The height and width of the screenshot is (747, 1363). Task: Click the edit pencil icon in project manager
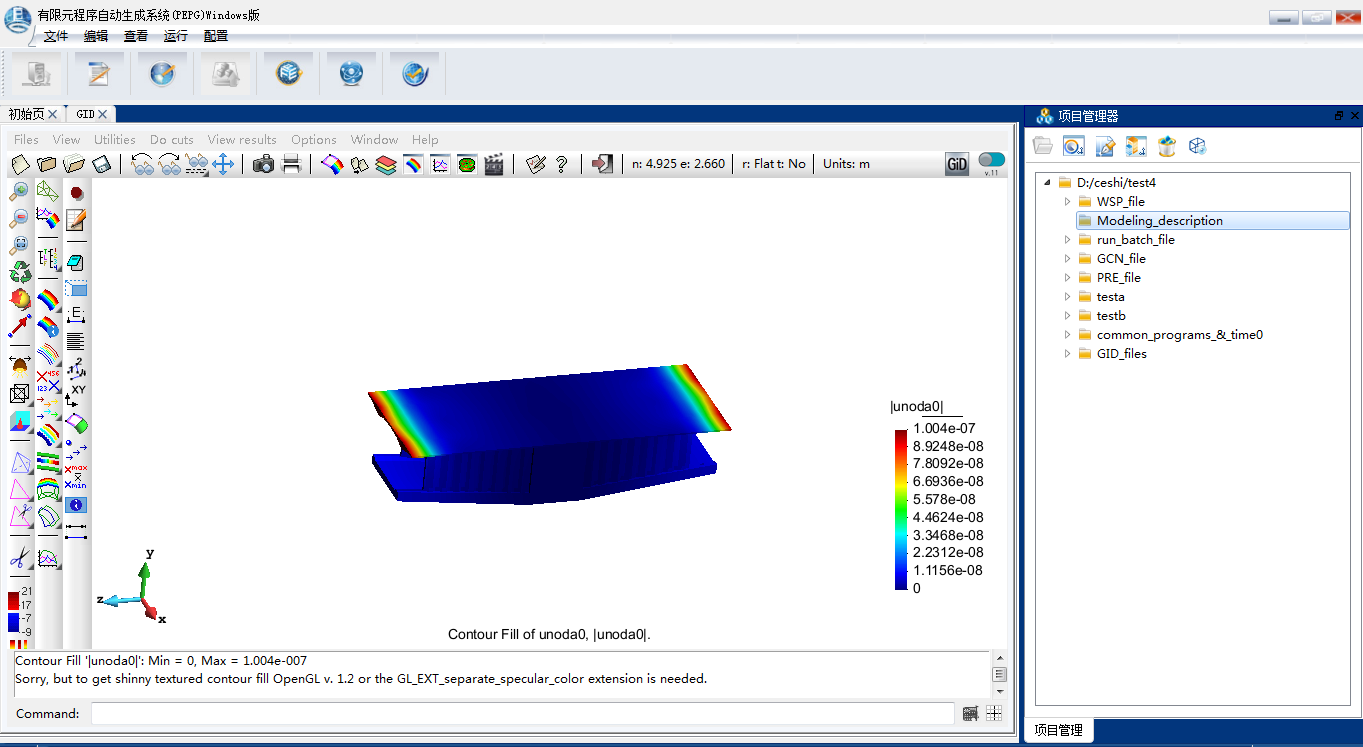(1105, 147)
